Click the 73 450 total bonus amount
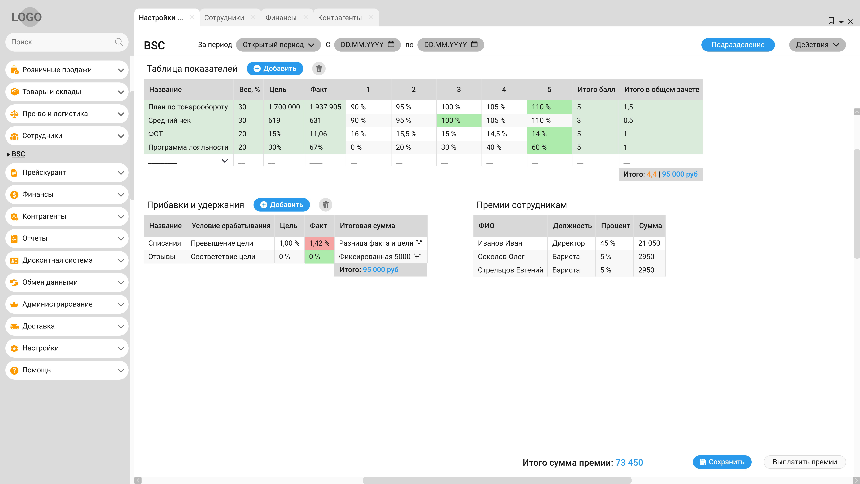Image resolution: width=860 pixels, height=484 pixels. (629, 463)
